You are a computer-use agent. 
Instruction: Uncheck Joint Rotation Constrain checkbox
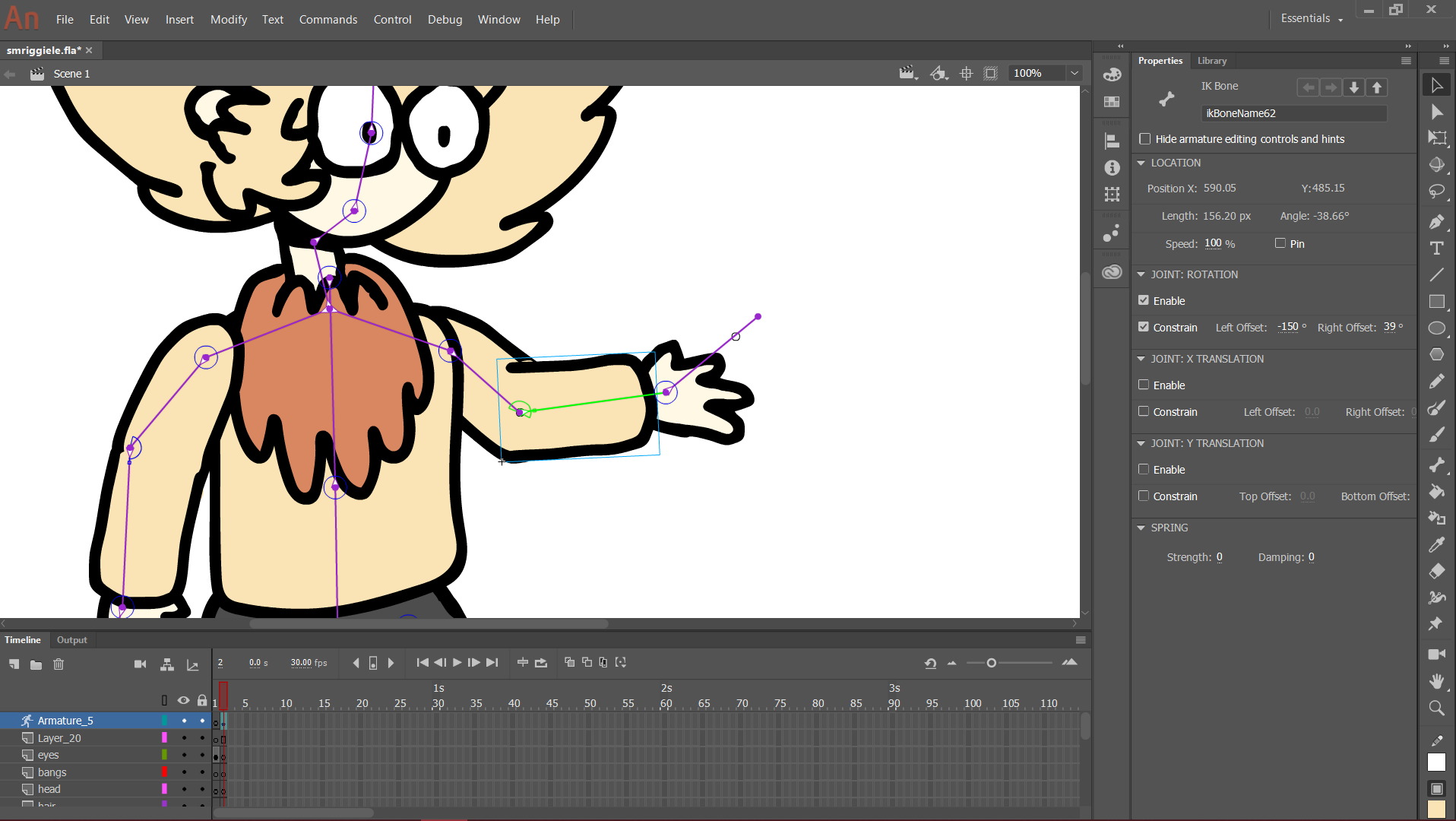[x=1144, y=327]
